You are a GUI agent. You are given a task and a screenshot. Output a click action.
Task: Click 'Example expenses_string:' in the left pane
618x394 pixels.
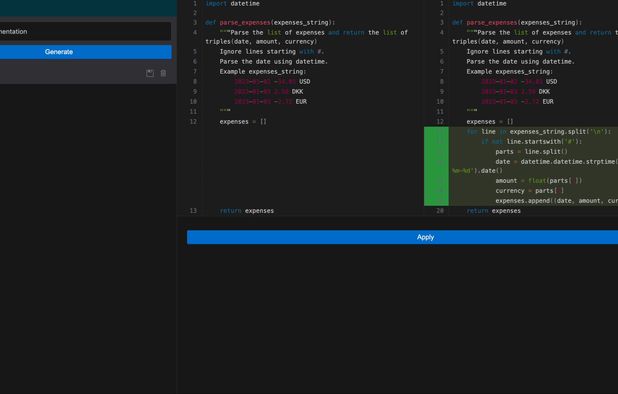pos(263,72)
